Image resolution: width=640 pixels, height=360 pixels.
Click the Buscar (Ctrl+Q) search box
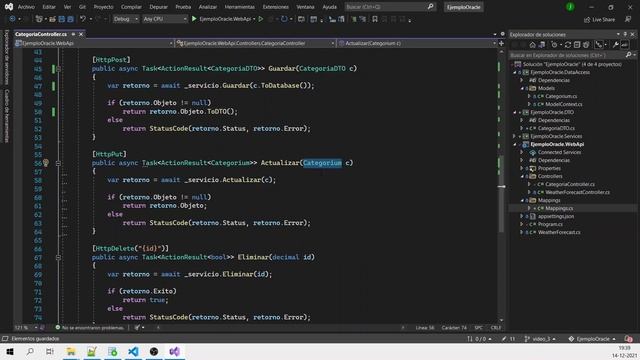coord(390,7)
